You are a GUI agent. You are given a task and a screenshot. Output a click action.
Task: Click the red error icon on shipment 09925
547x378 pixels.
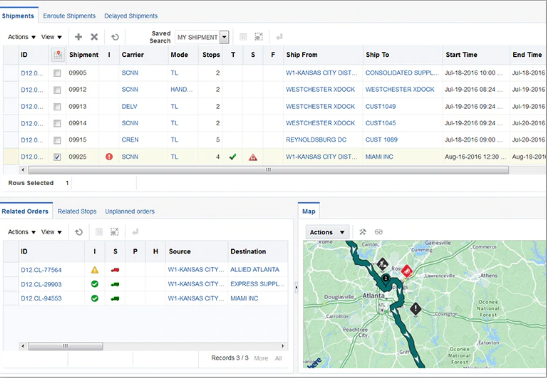pos(109,157)
